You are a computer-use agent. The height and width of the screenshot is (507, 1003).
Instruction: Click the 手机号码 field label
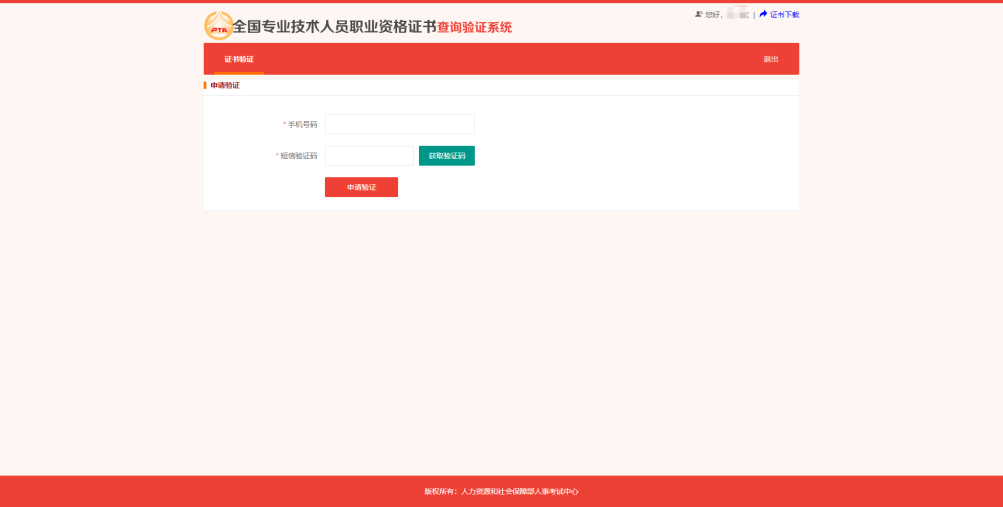pyautogui.click(x=302, y=125)
